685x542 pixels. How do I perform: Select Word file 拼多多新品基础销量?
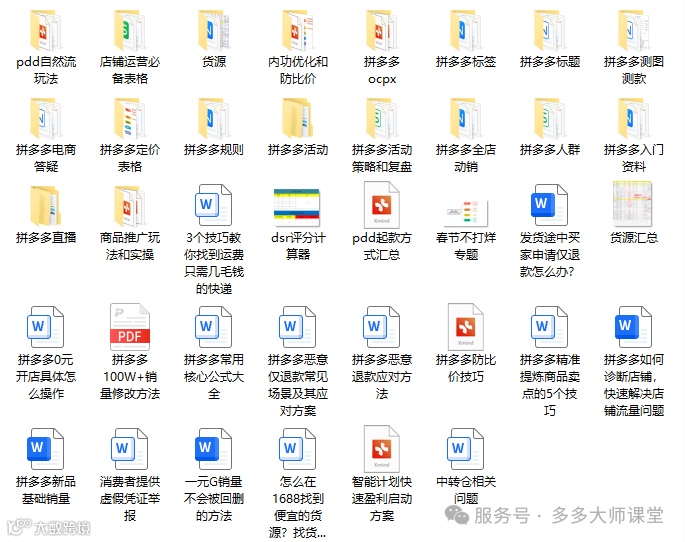click(x=45, y=449)
